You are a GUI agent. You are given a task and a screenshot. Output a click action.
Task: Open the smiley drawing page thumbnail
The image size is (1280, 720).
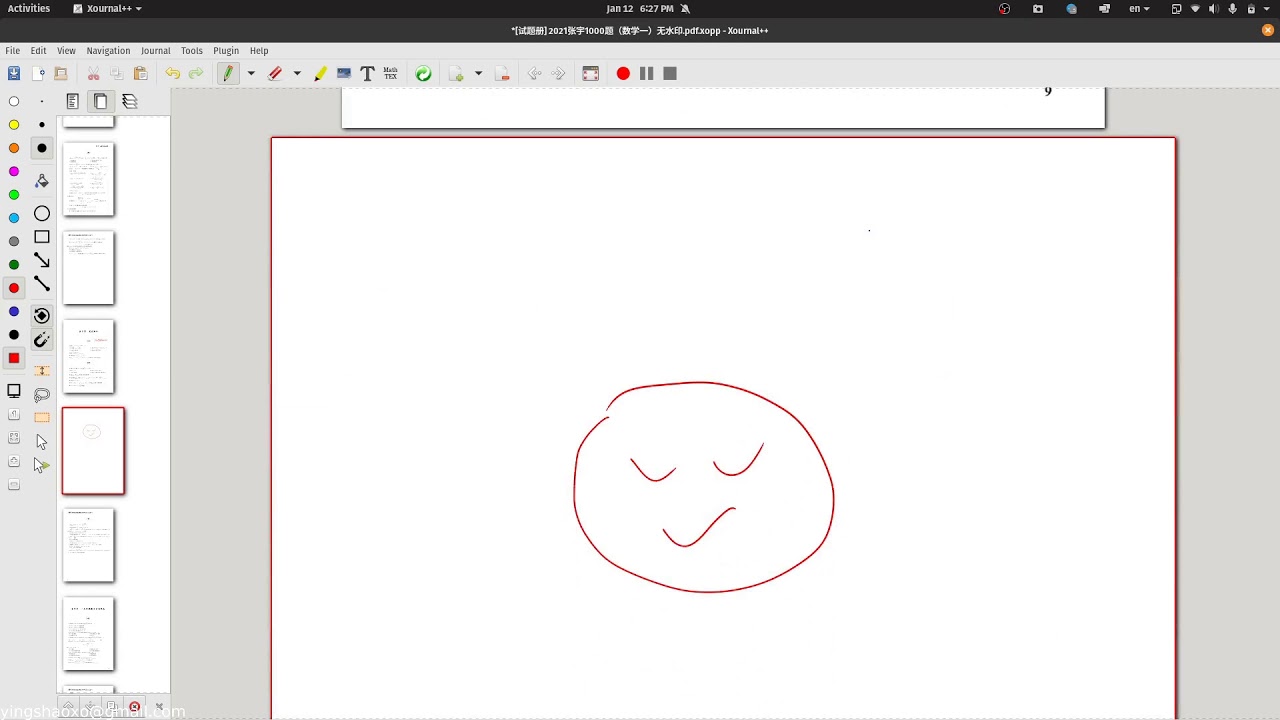(x=93, y=451)
